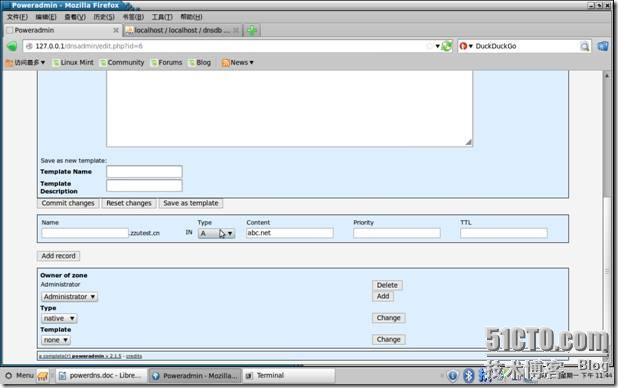
Task: Open a new tab with the green plus
Action: tap(252, 30)
